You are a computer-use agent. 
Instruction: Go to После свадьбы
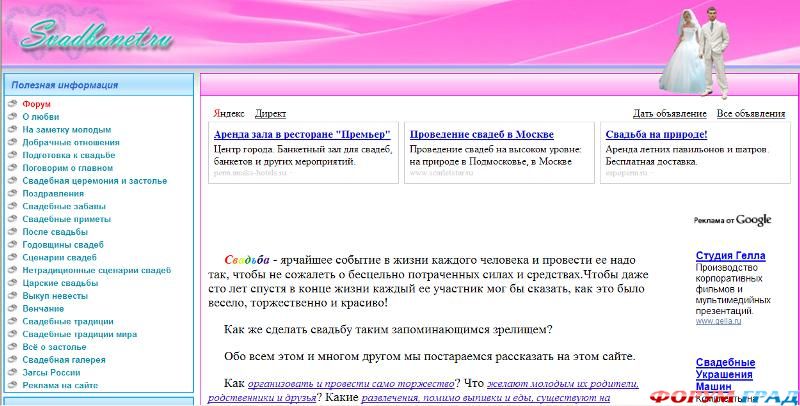pyautogui.click(x=55, y=232)
